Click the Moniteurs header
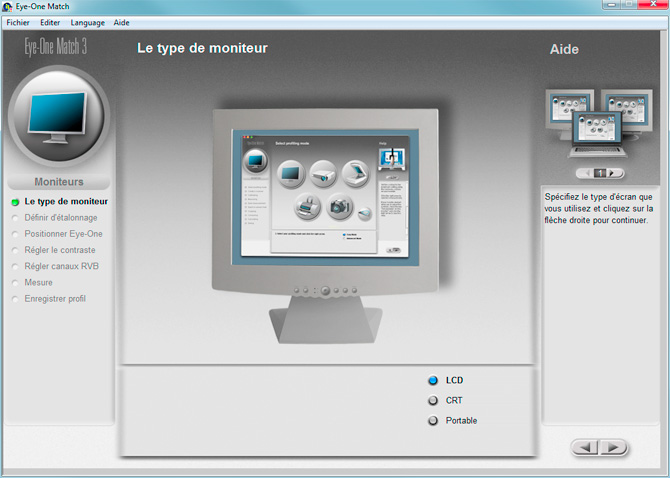Screen dimensions: 670x478 coord(59,182)
